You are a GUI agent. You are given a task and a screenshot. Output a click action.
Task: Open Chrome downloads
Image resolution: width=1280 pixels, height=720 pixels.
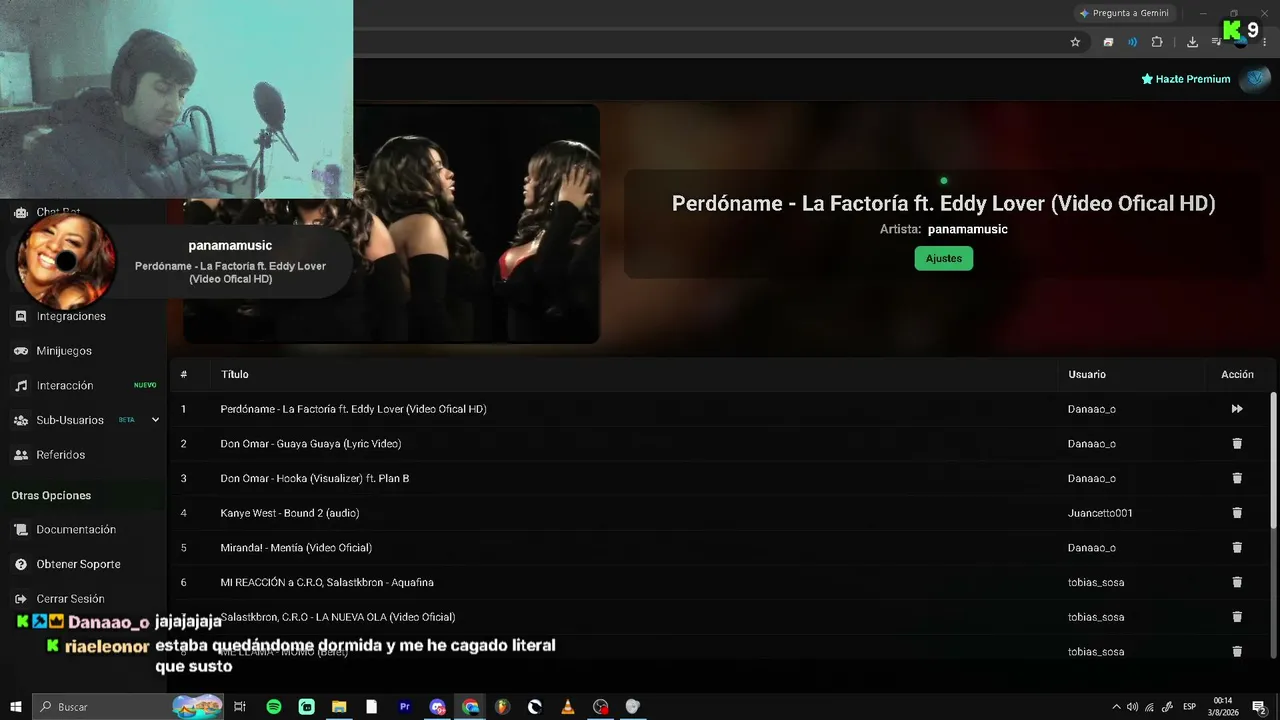pos(1192,42)
